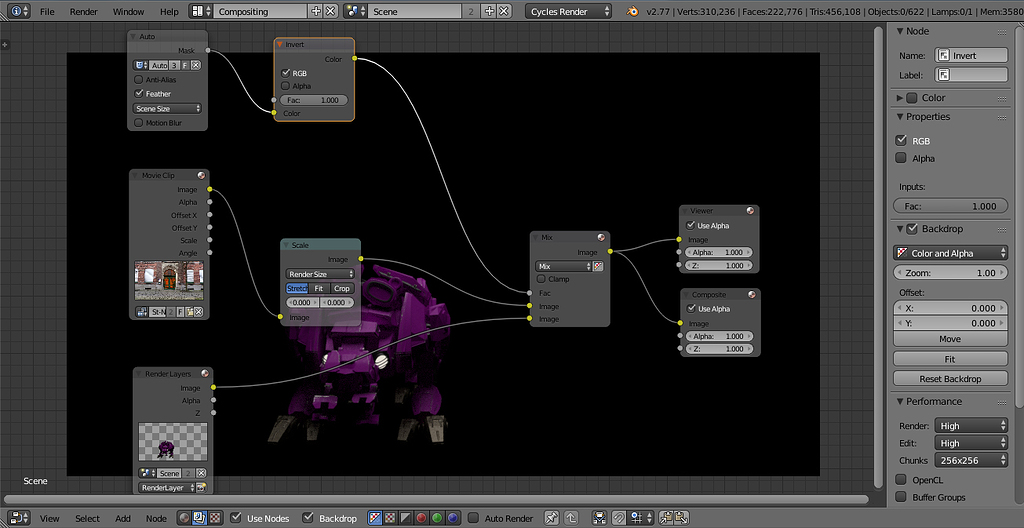
Task: Toggle Alpha checkbox in Invert node
Action: (285, 86)
